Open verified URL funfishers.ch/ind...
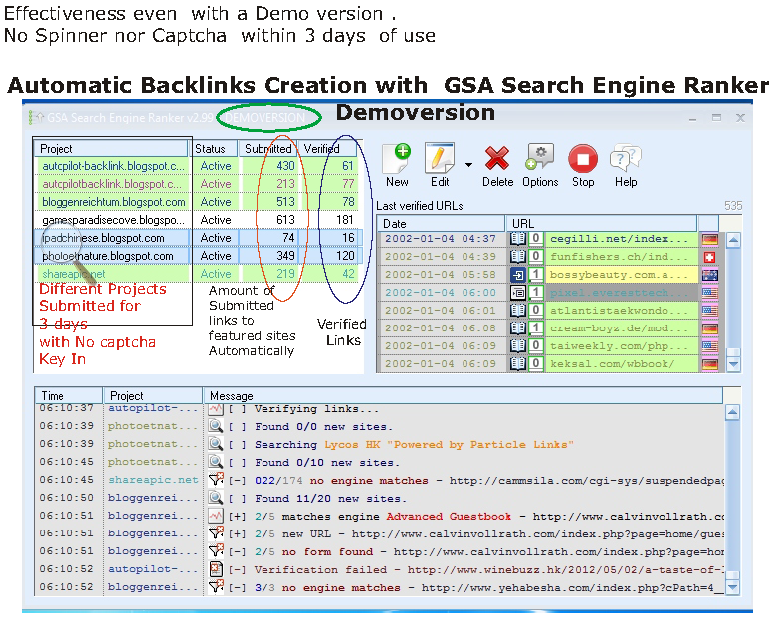772x617 pixels. (x=618, y=257)
